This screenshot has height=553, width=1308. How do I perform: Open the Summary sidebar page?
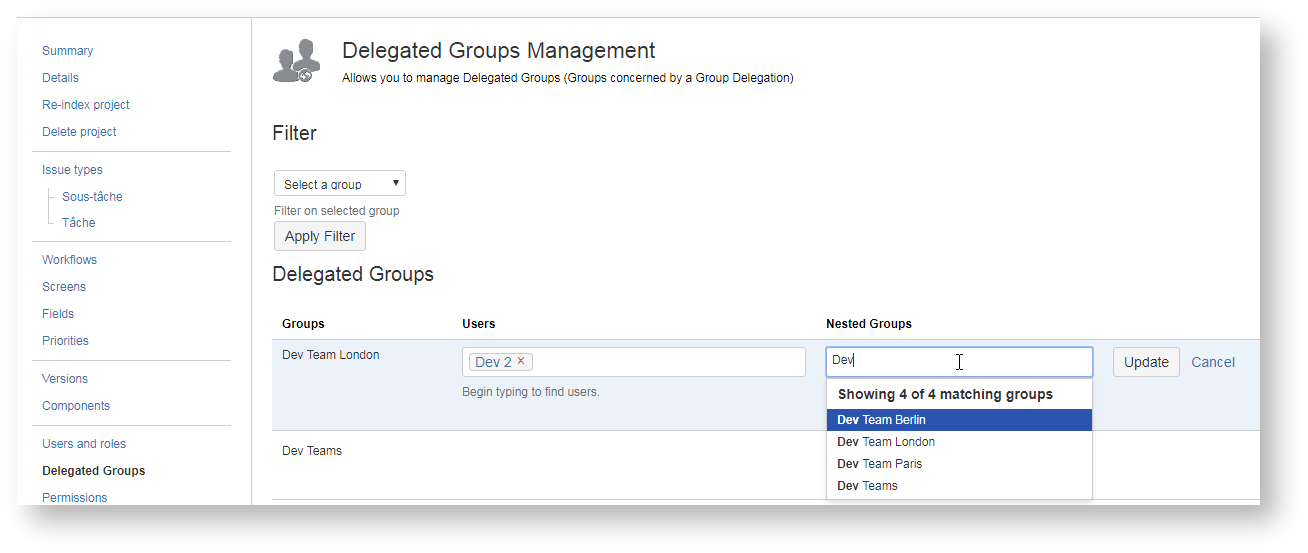tap(67, 51)
